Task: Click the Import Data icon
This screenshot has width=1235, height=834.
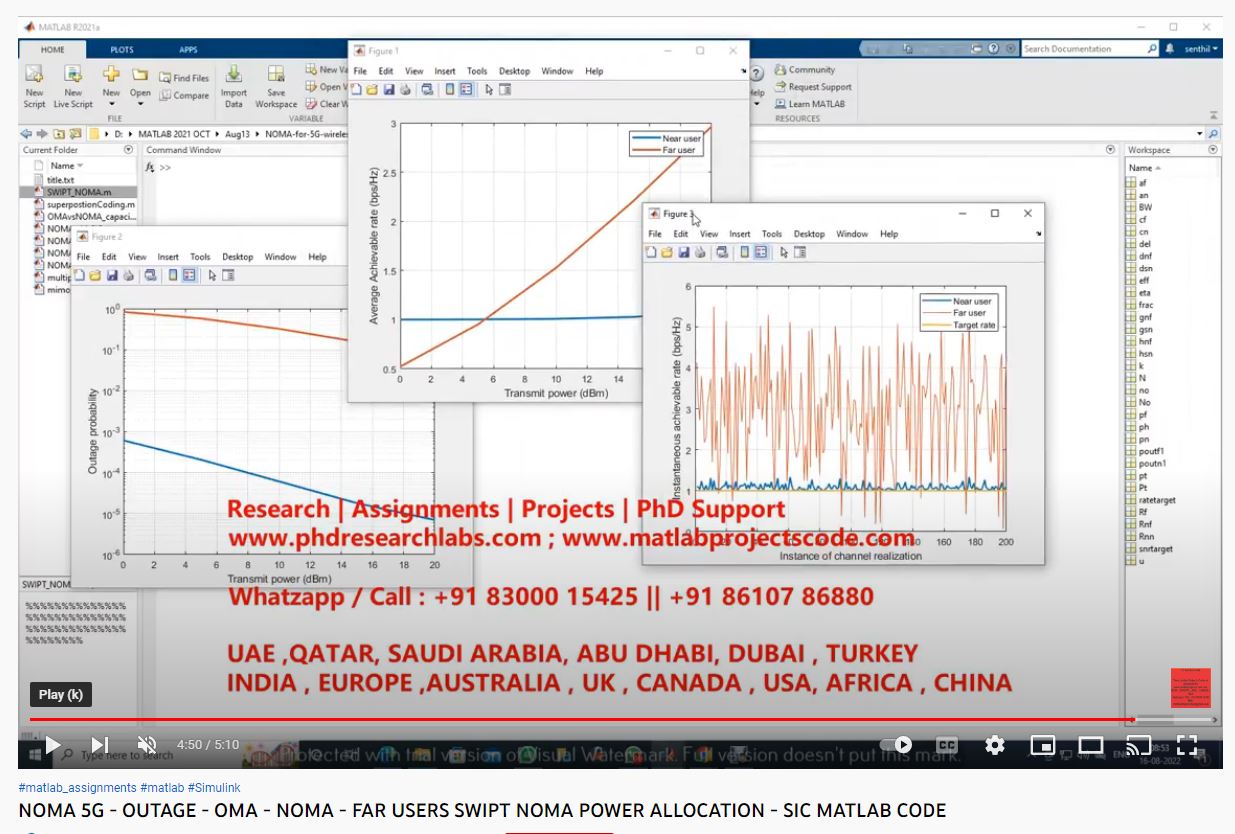Action: click(233, 77)
